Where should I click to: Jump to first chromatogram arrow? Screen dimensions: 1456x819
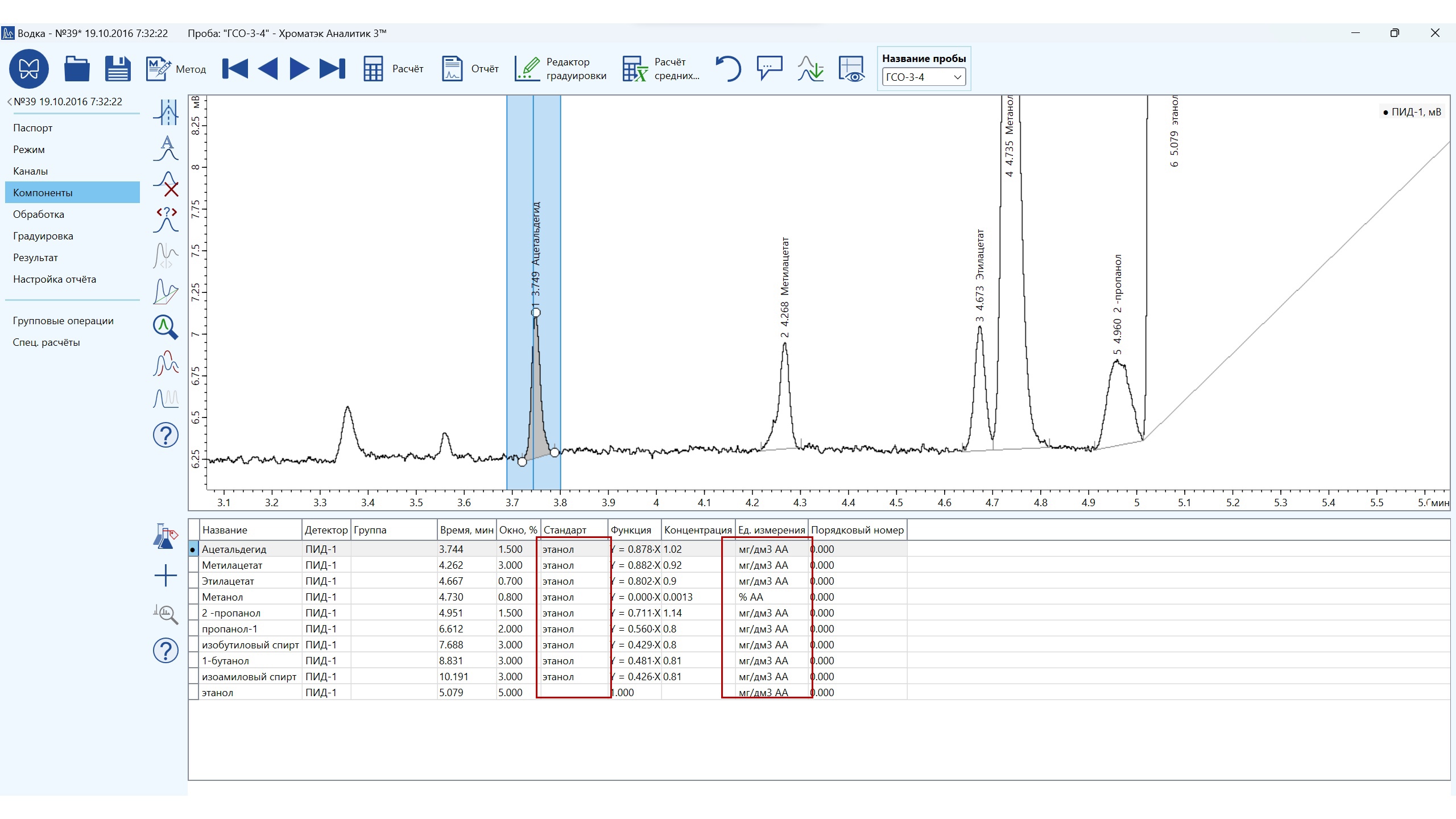235,69
